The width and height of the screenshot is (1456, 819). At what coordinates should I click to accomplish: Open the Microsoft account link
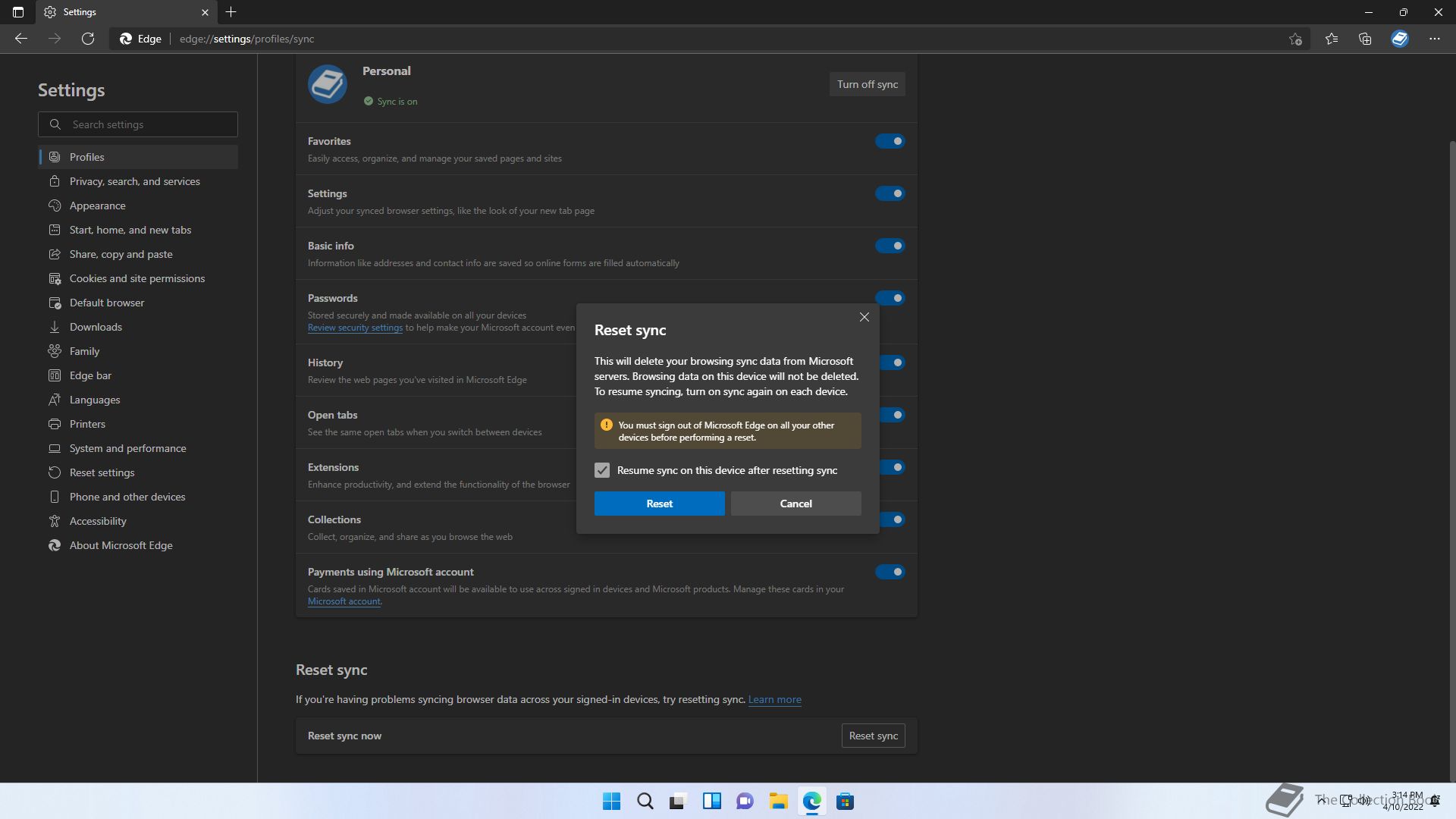tap(344, 601)
